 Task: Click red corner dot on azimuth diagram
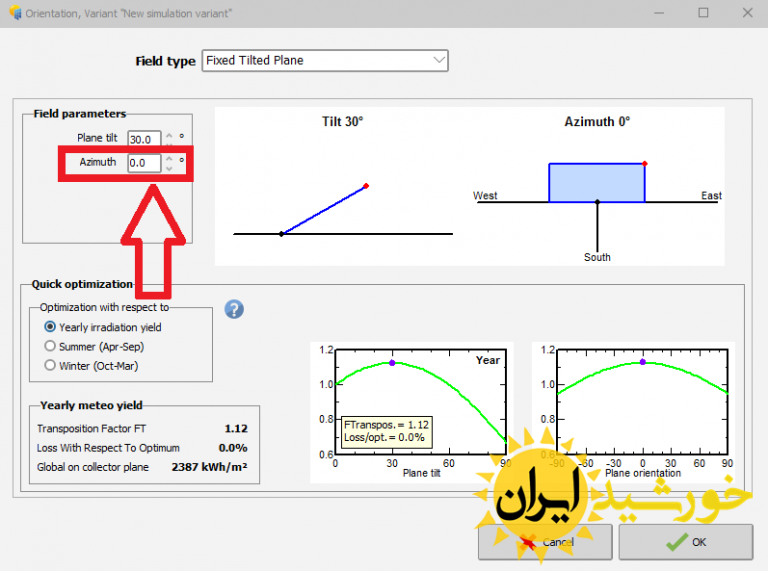click(x=645, y=163)
